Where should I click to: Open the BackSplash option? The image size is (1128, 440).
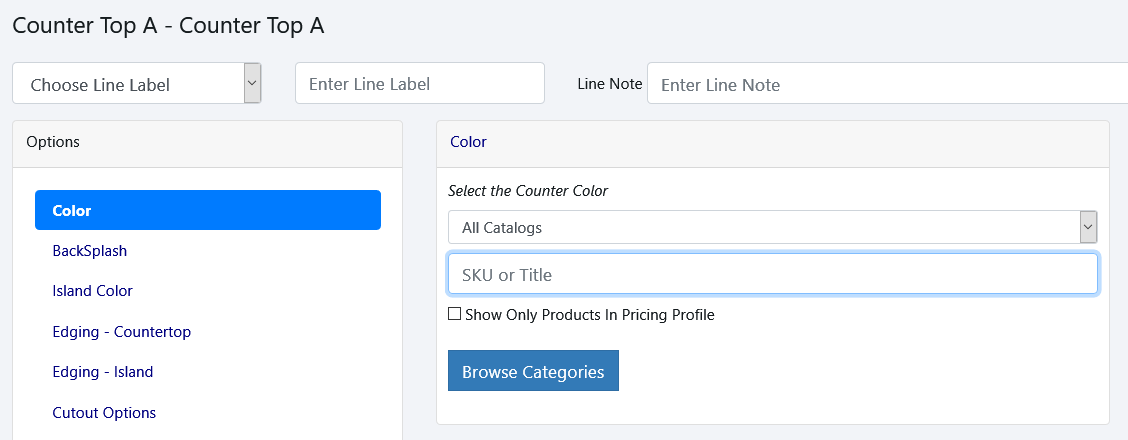90,251
